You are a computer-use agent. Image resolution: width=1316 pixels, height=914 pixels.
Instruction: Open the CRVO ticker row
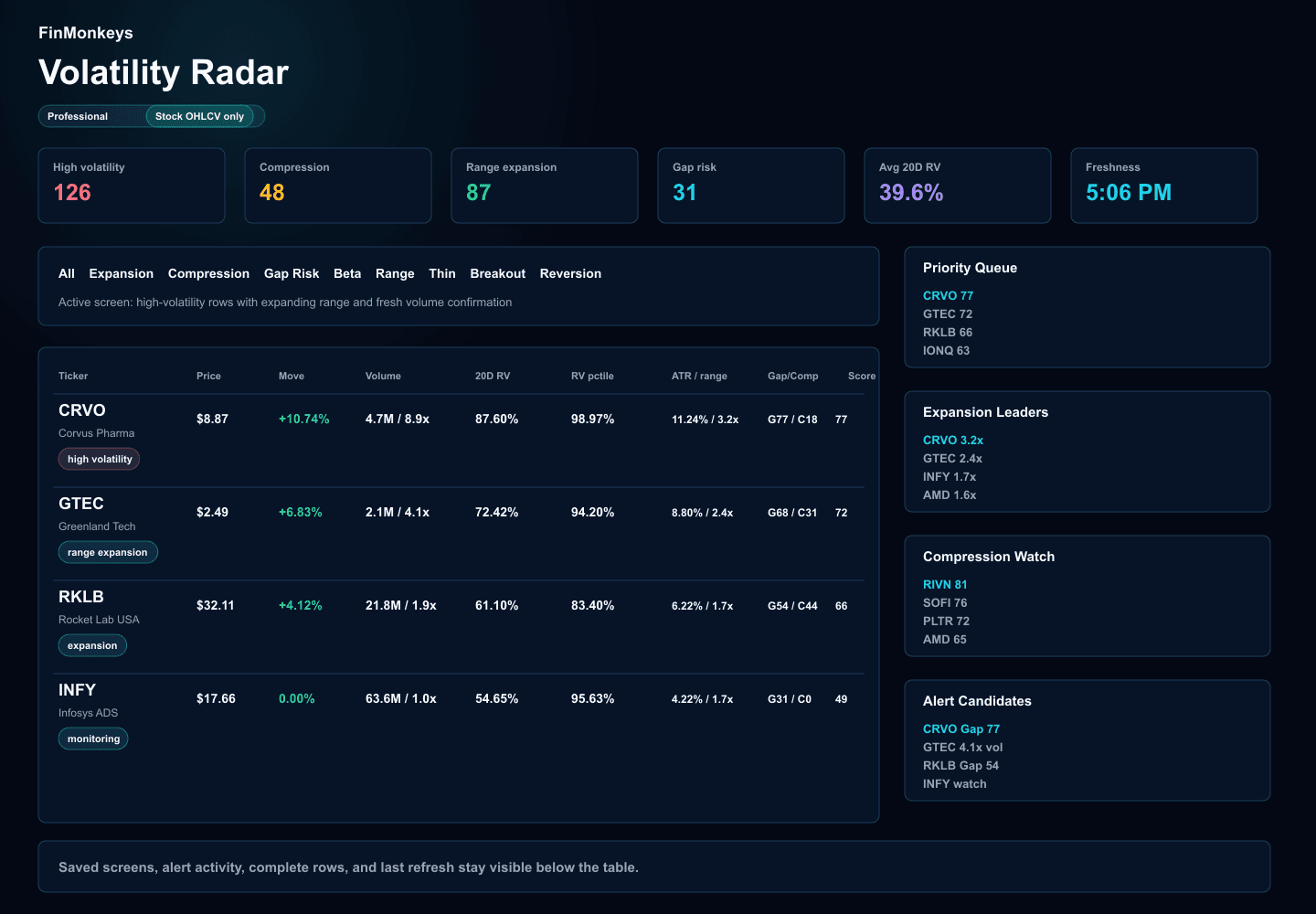coord(461,441)
